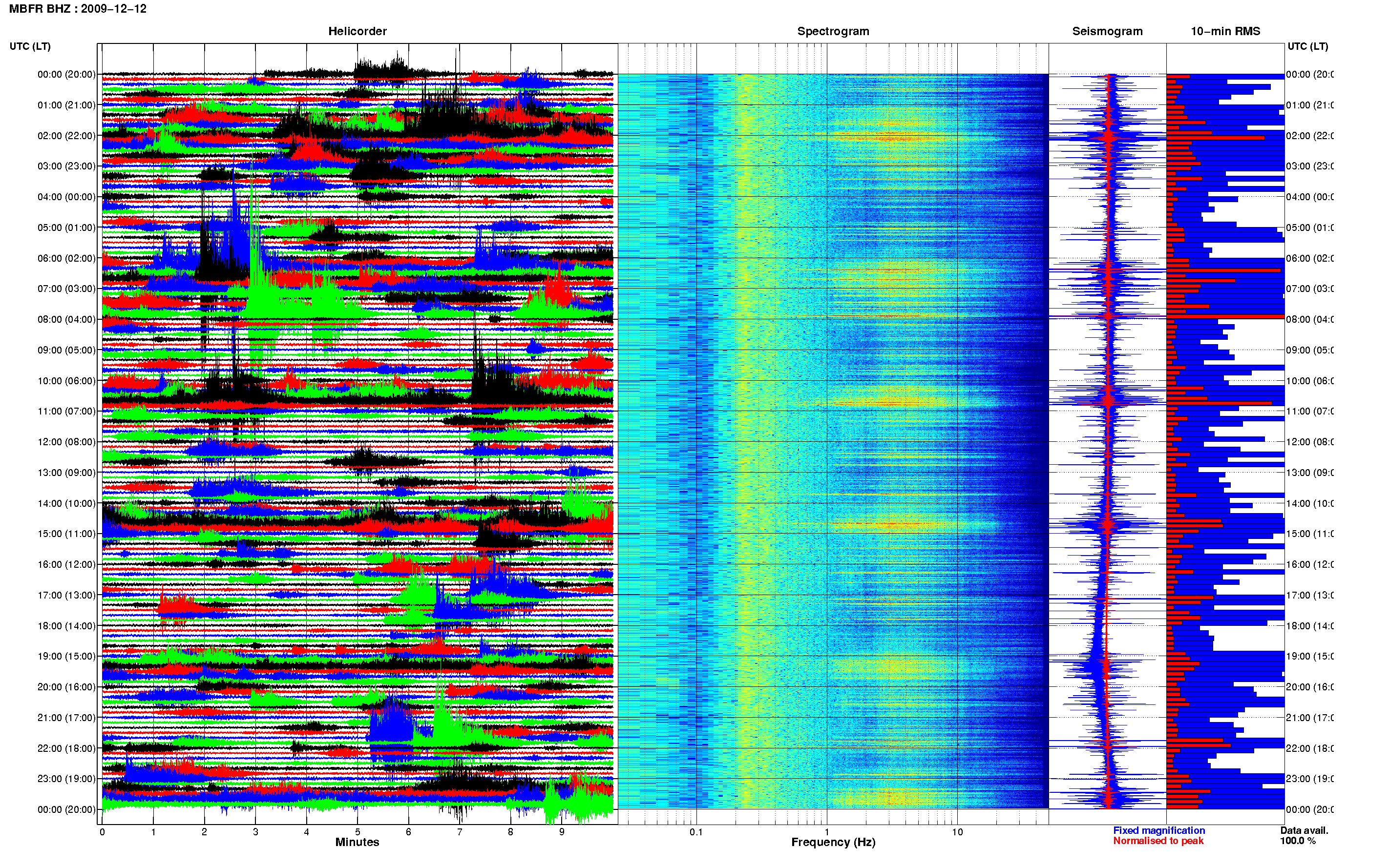The height and width of the screenshot is (868, 1389).
Task: Click the left 14:00 (10:00) time label
Action: pos(66,503)
